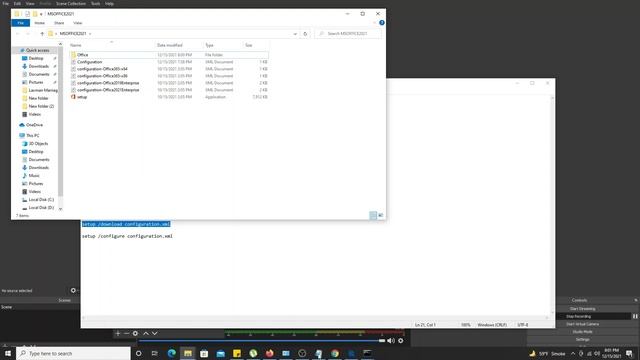Open the View ribbon tab in Explorer
The height and width of the screenshot is (360, 640).
78,23
